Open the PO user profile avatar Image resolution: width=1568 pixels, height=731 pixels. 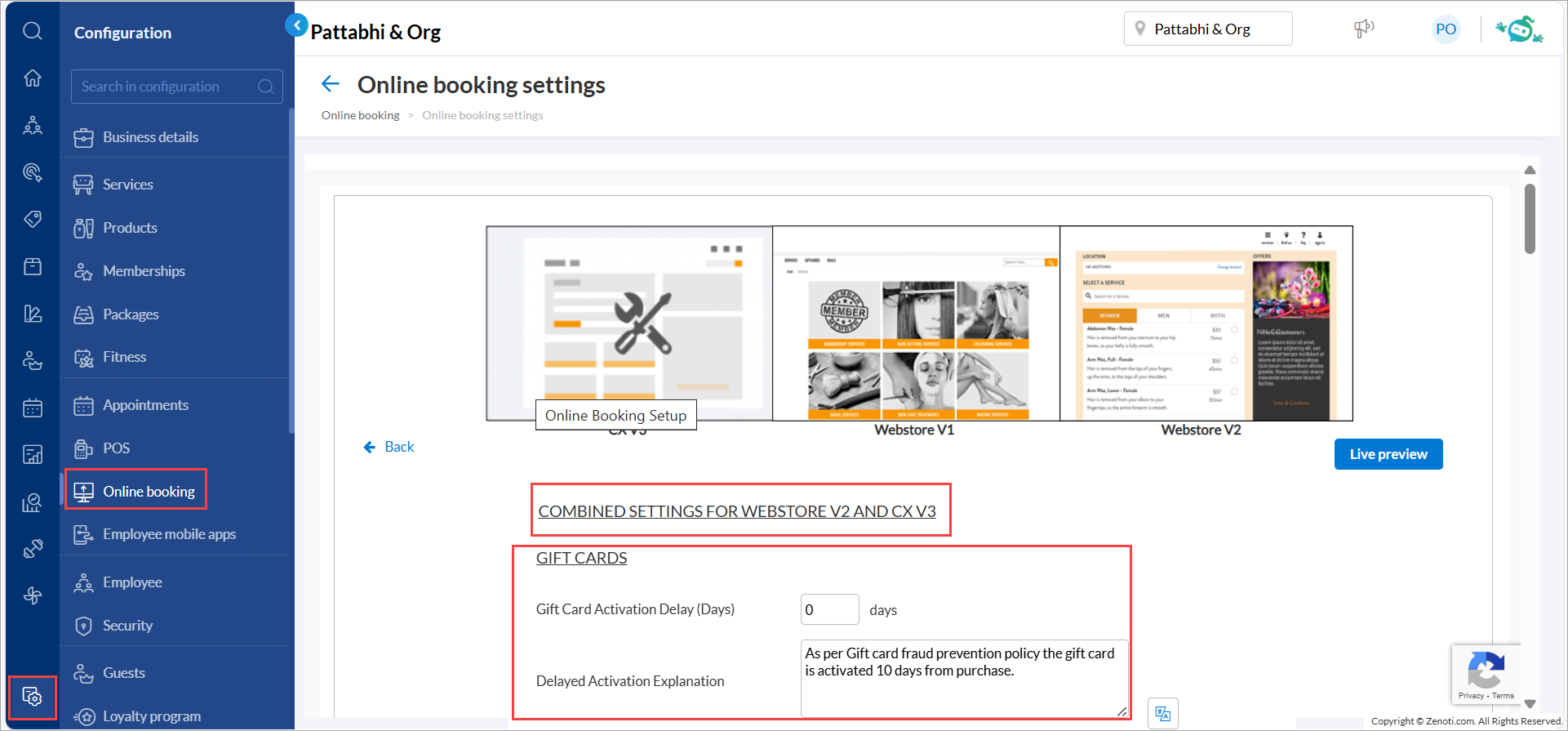(x=1446, y=29)
